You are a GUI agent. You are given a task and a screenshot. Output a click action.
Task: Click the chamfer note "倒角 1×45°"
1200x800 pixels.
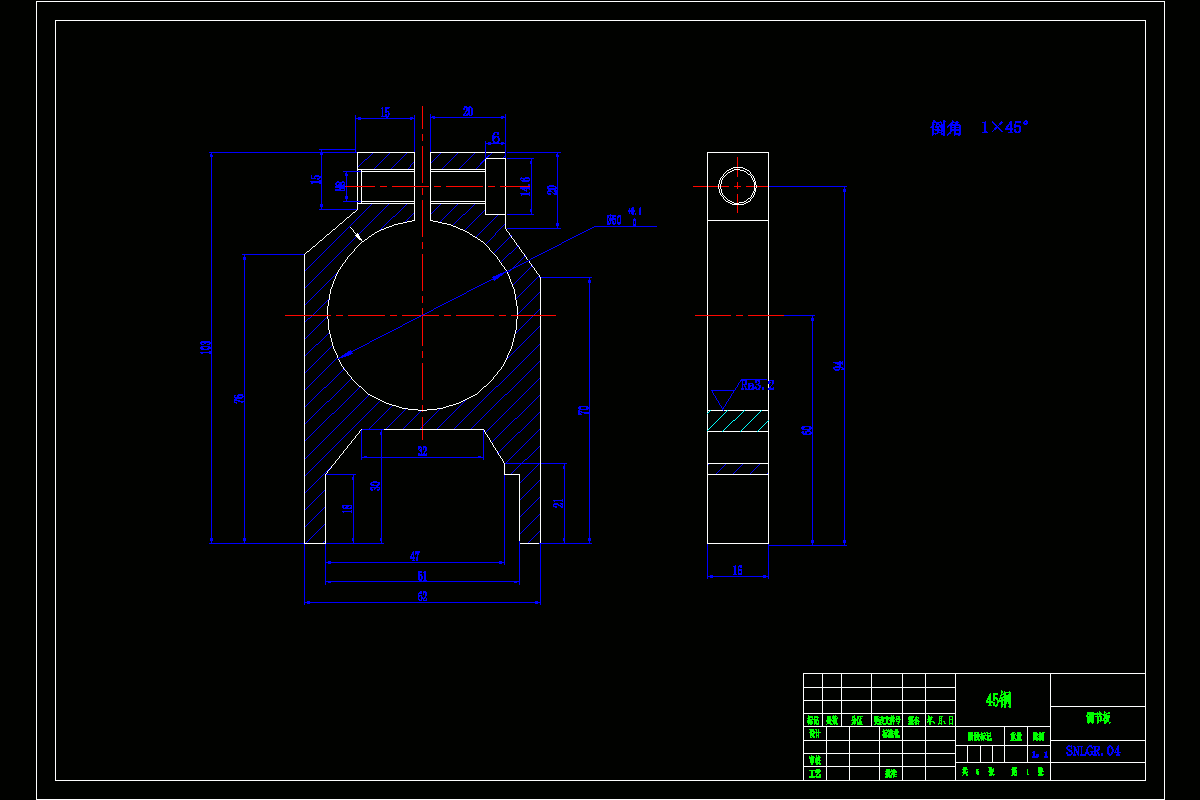pos(979,128)
